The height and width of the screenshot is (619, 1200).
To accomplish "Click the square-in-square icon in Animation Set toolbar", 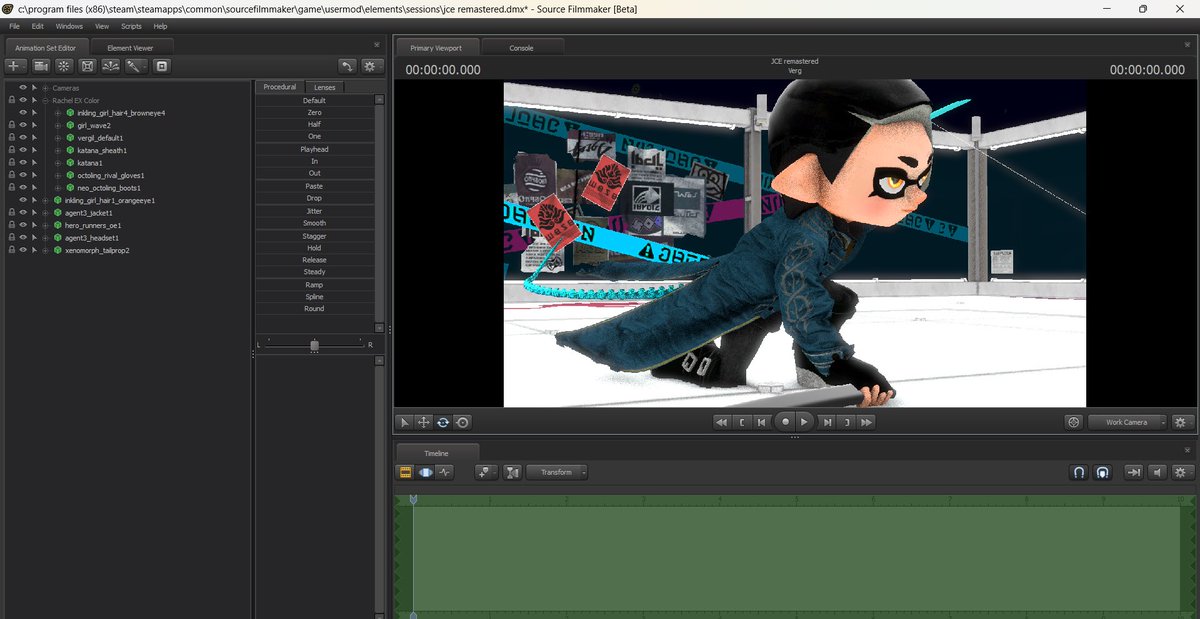I will pos(162,66).
